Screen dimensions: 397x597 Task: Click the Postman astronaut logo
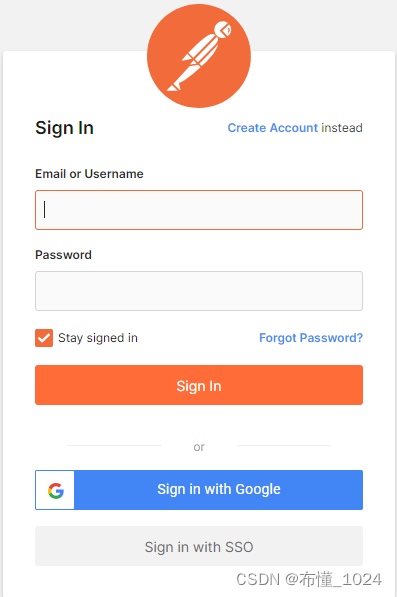click(199, 56)
